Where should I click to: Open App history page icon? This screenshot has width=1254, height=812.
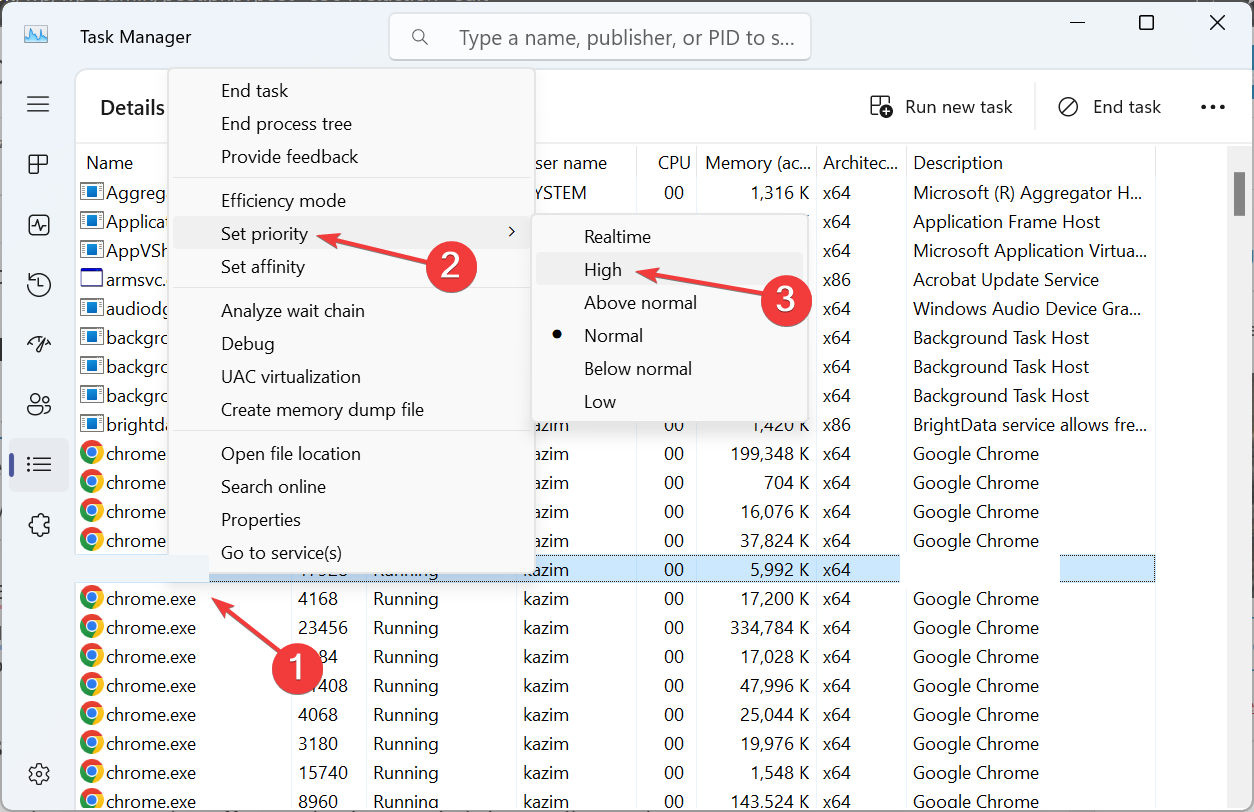(38, 285)
